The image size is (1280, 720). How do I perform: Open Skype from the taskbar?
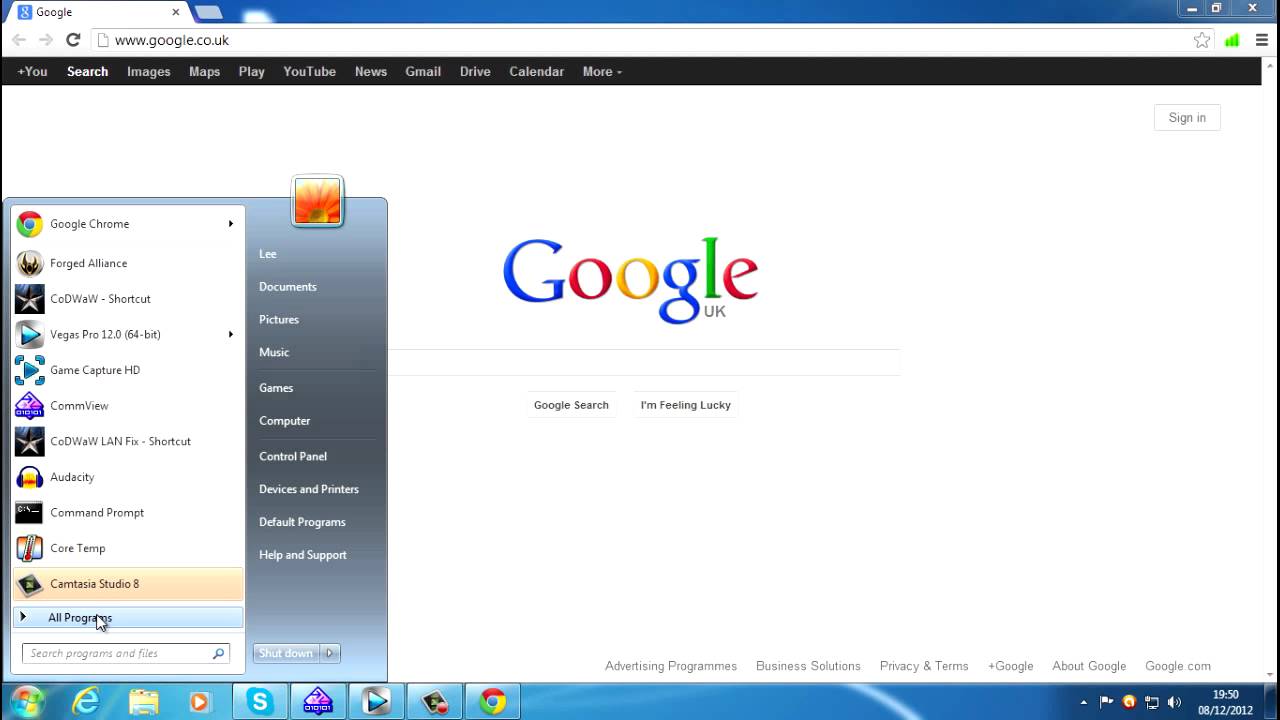(260, 702)
